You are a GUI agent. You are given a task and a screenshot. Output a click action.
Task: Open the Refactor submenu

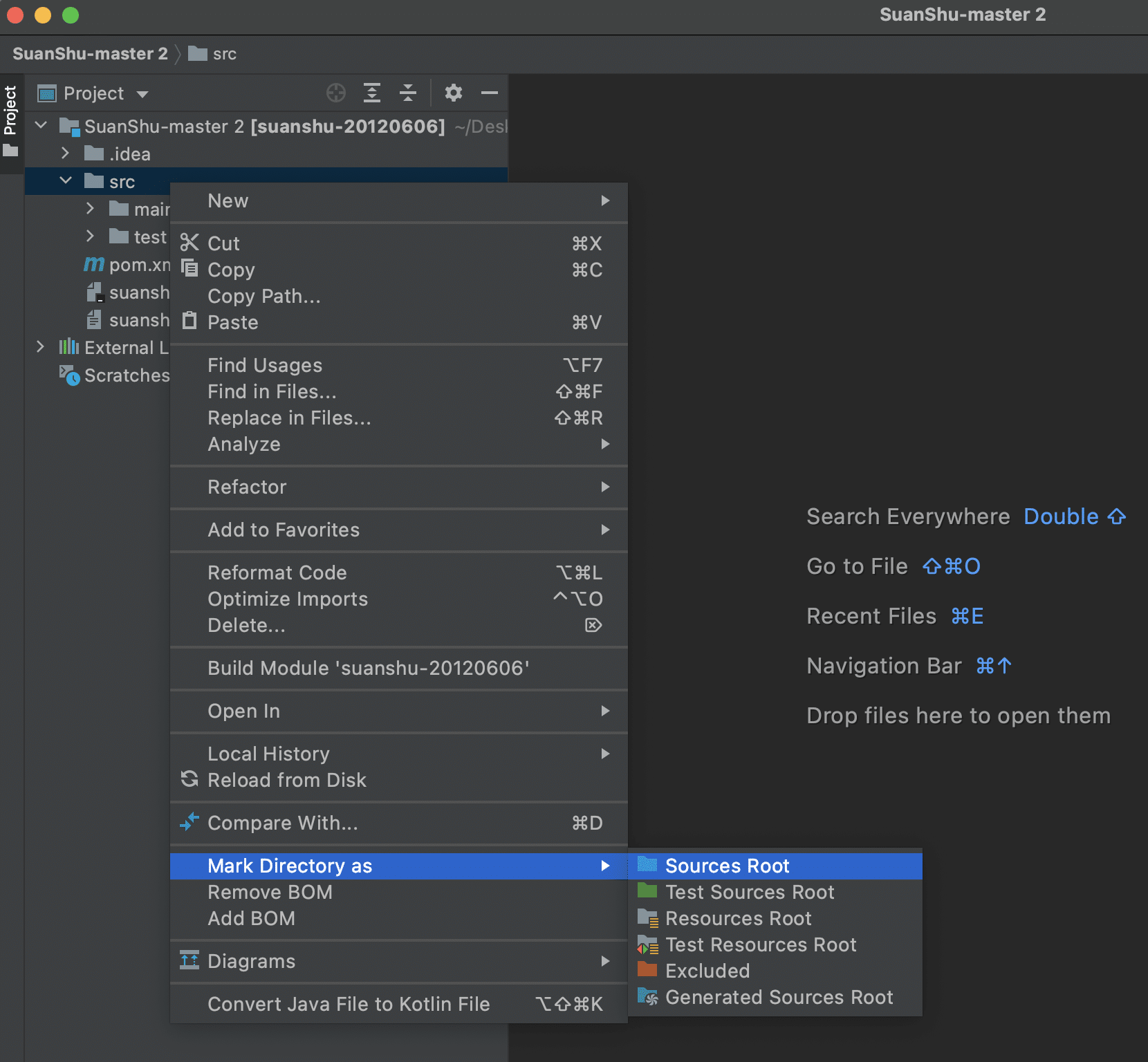pos(399,487)
